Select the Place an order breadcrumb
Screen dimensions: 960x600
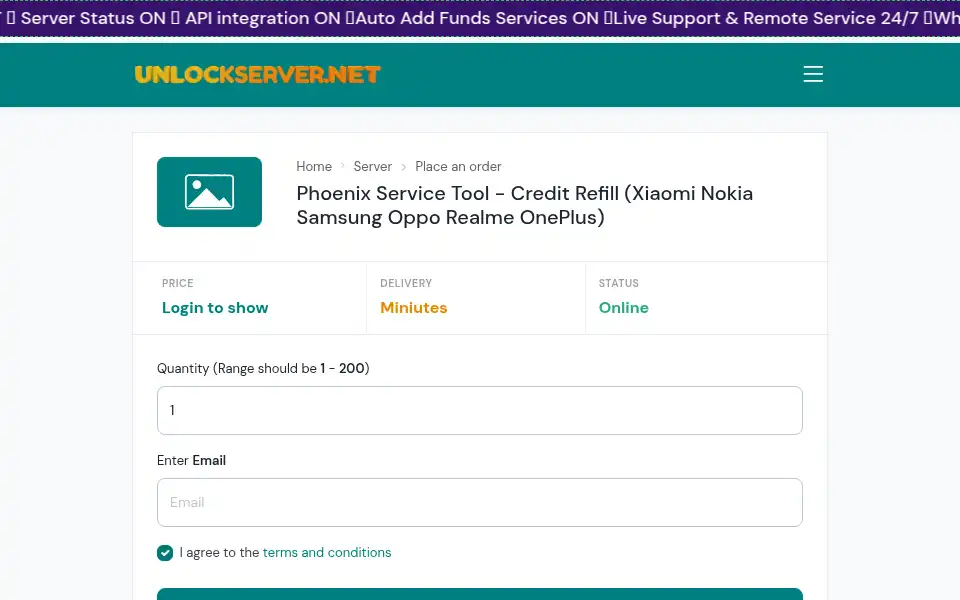[x=458, y=167]
